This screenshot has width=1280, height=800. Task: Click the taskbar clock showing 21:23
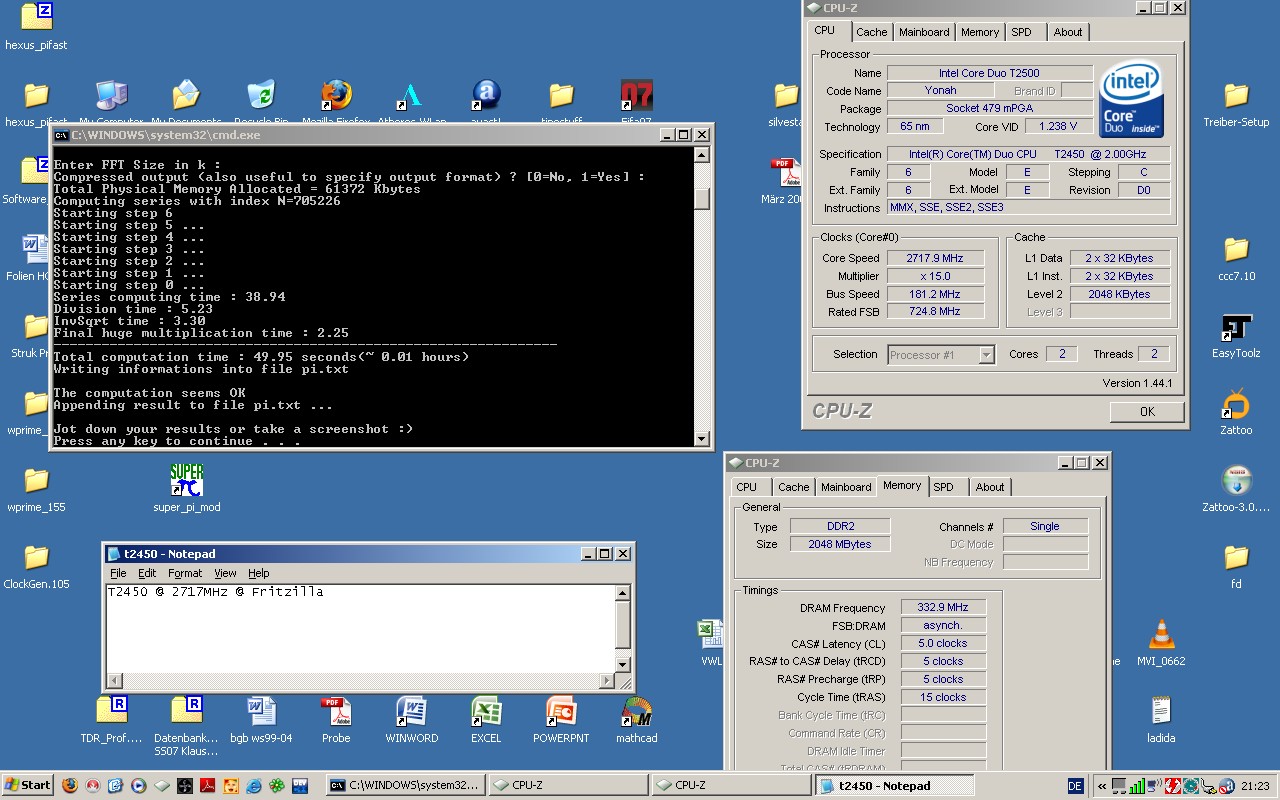pos(1254,786)
